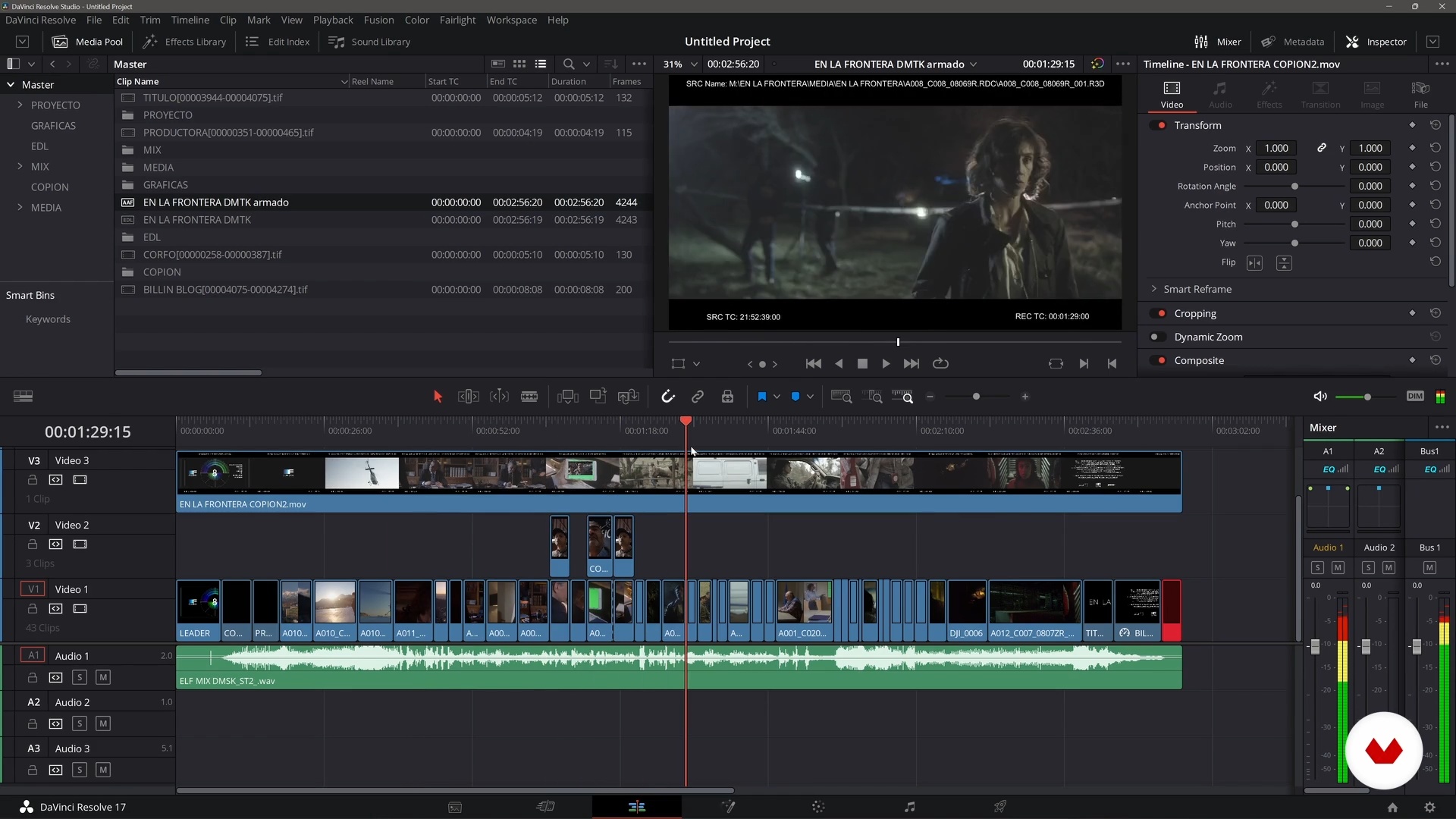Open the Timeline menu
Viewport: 1456px width, 819px height.
click(190, 20)
